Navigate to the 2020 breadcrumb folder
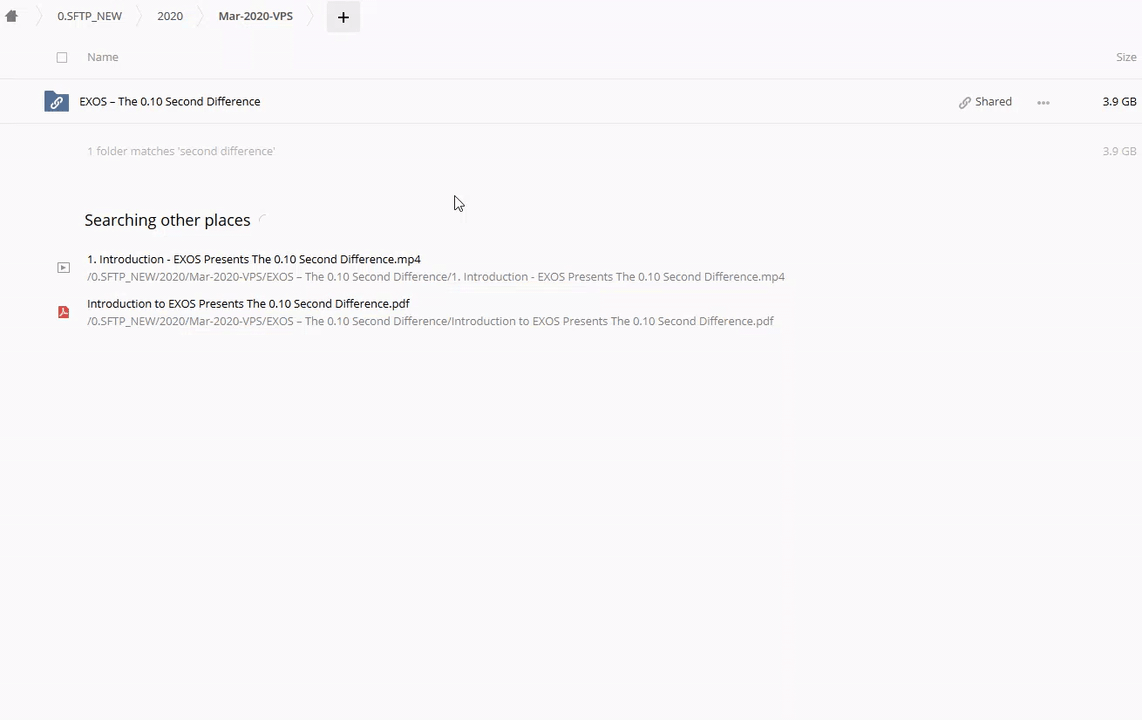 tap(170, 16)
